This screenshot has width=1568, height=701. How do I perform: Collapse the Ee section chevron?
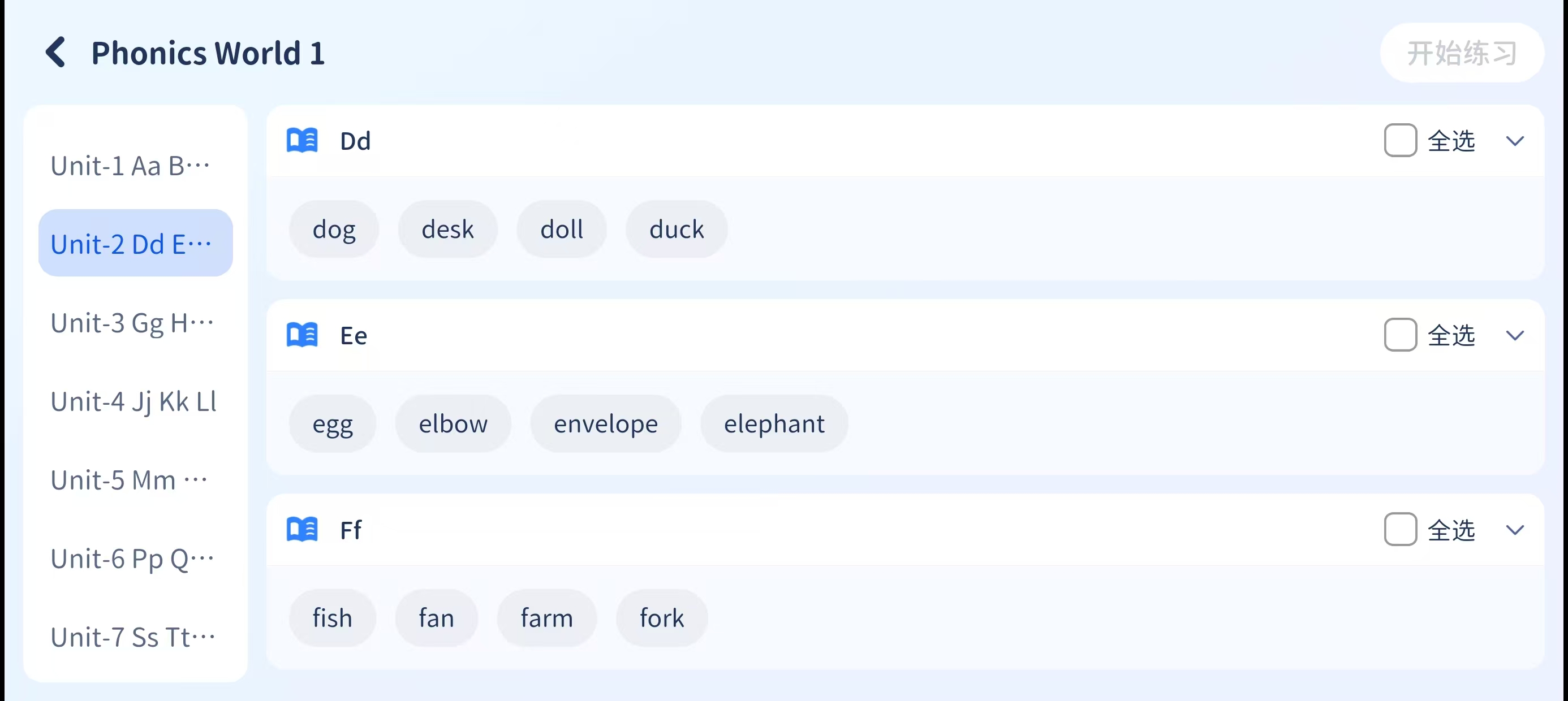[x=1514, y=335]
